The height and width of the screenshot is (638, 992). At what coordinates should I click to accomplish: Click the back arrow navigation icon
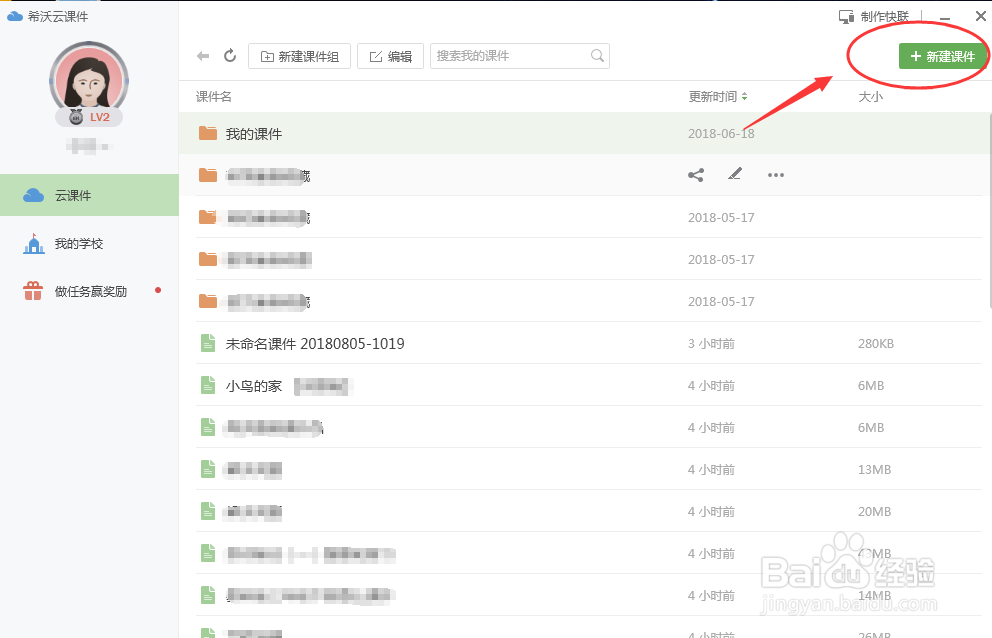201,56
